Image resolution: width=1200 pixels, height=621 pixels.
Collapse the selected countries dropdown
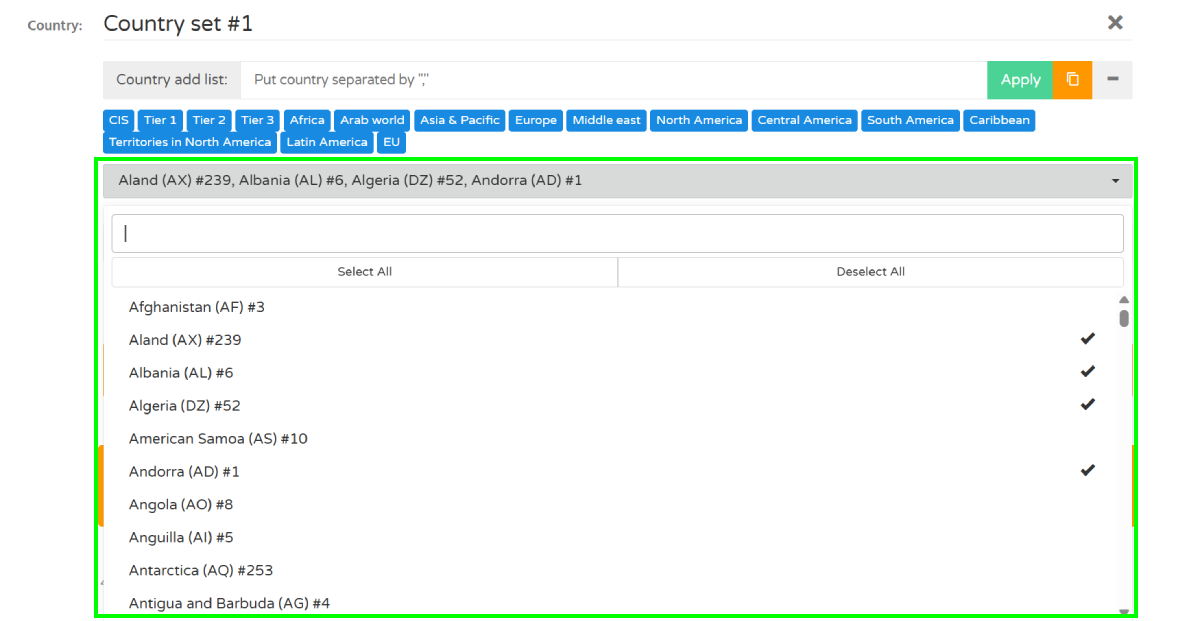tap(618, 181)
